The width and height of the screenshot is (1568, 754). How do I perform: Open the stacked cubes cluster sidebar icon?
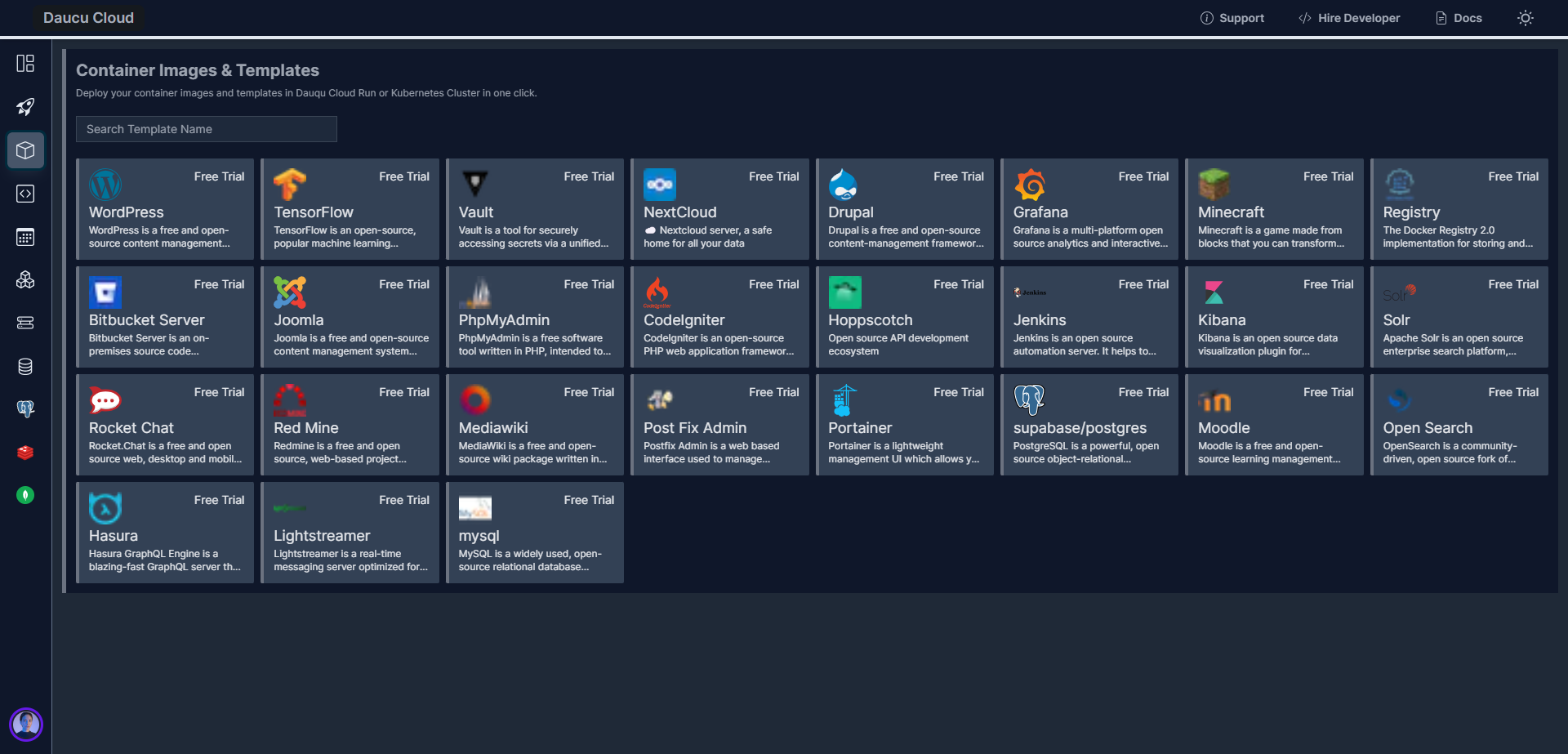[x=25, y=280]
